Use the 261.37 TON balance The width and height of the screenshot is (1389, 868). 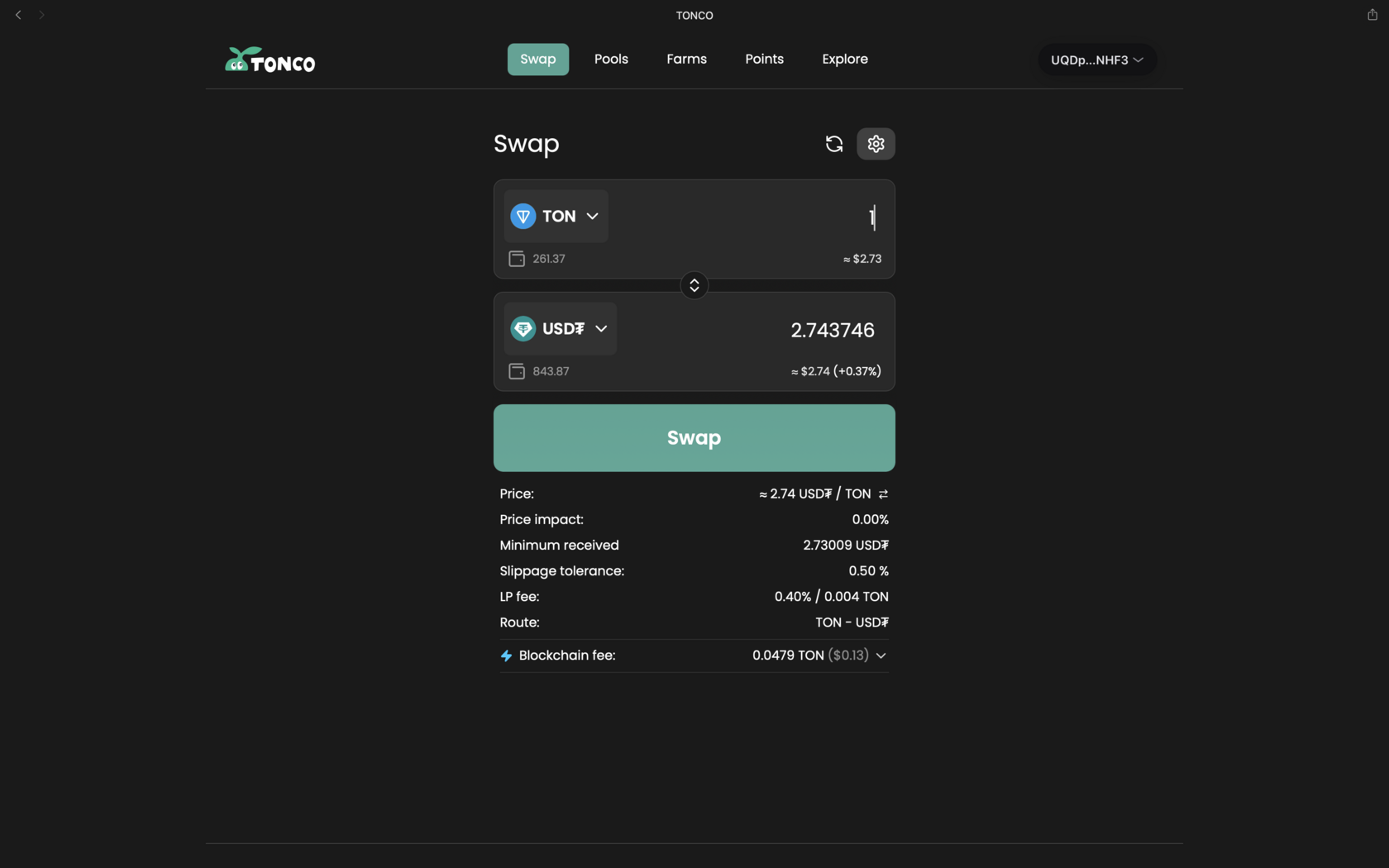(549, 259)
